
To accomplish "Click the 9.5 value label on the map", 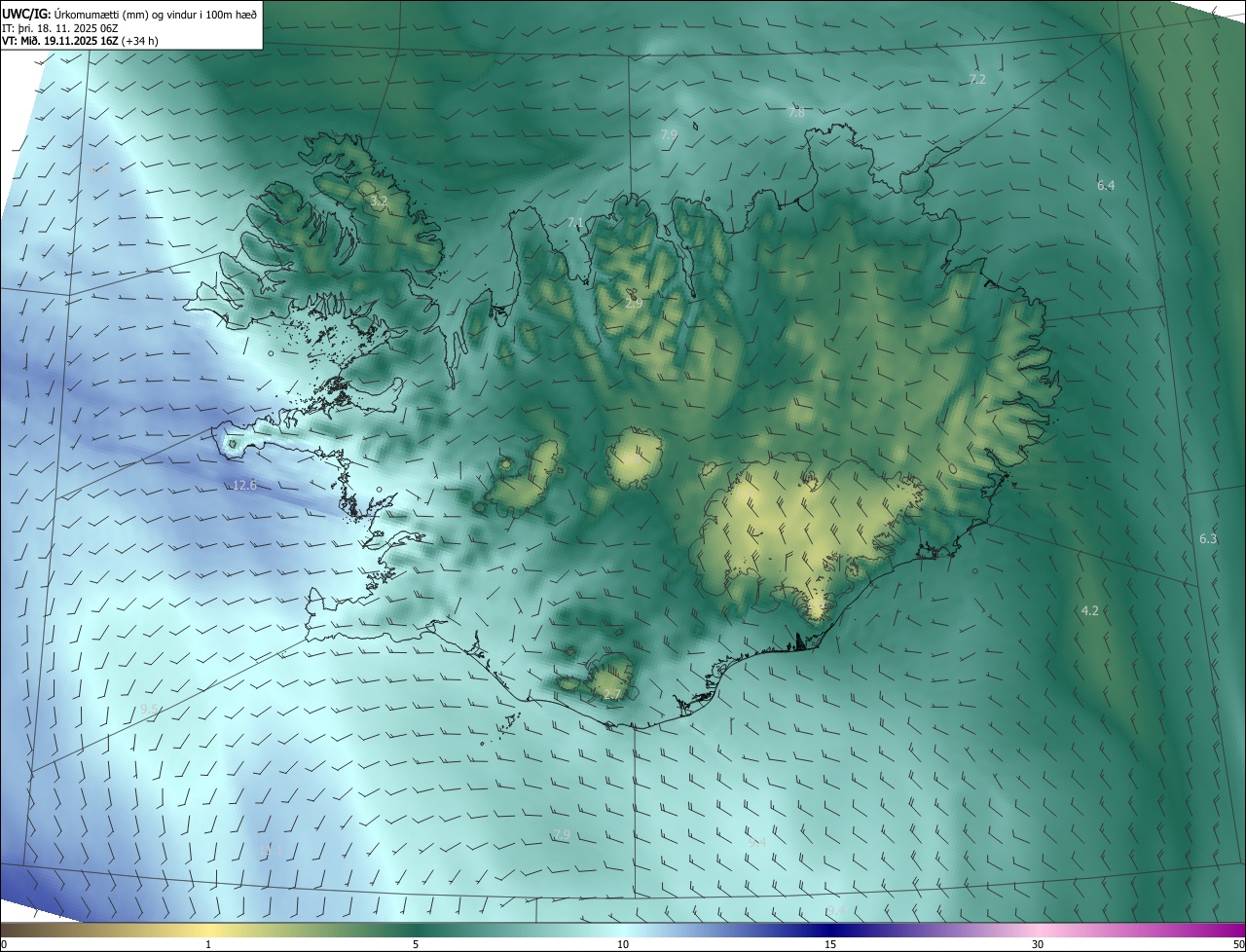I will point(149,709).
